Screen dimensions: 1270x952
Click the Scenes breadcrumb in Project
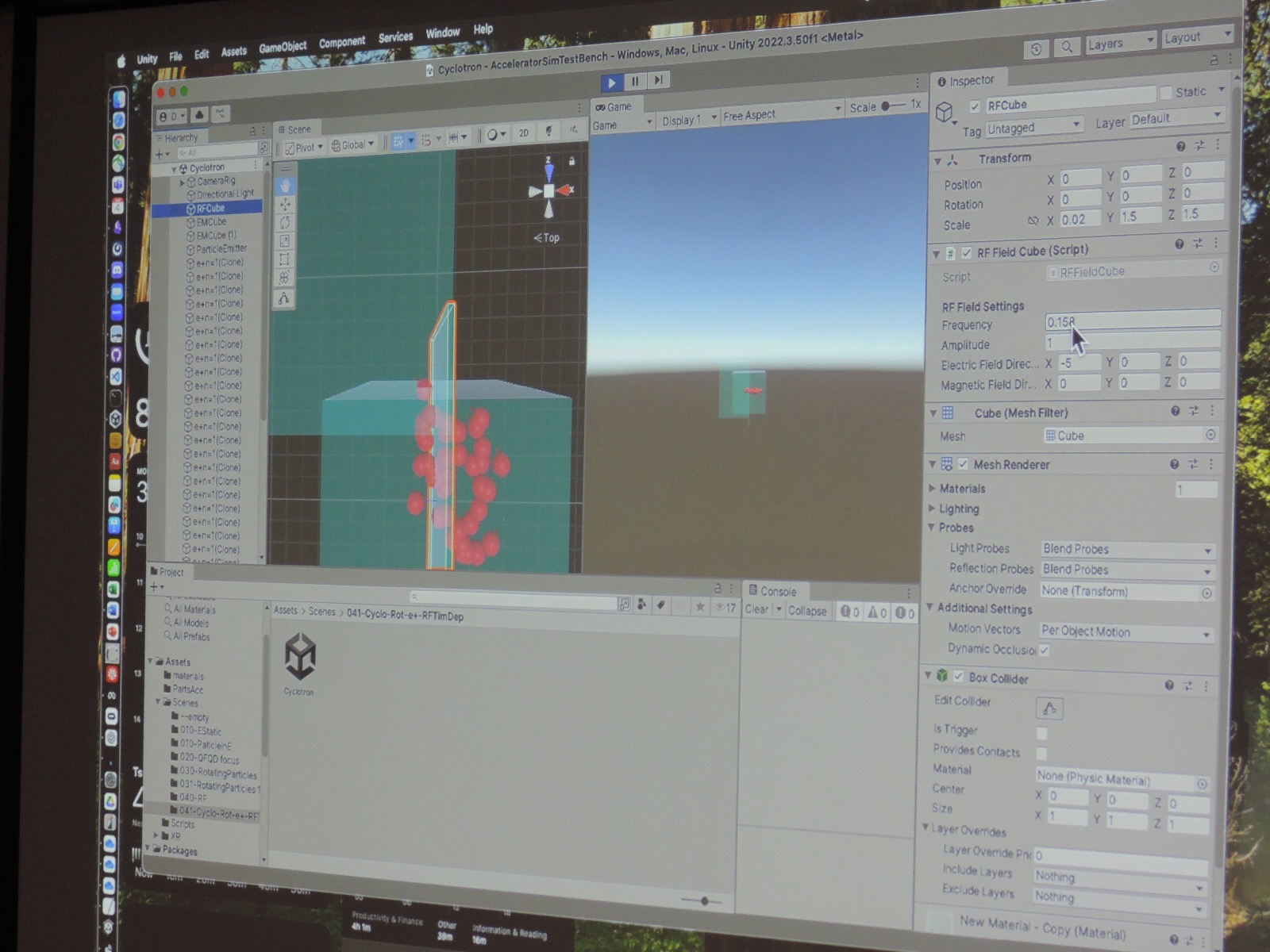[321, 611]
